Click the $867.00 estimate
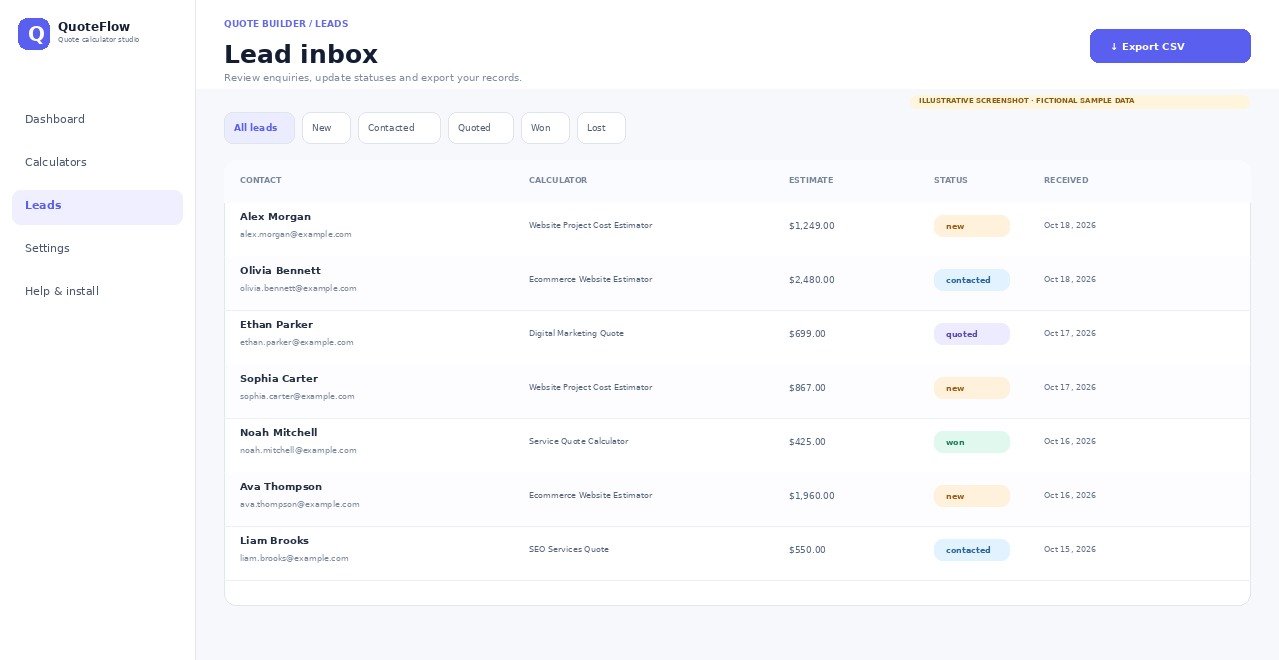 click(807, 388)
